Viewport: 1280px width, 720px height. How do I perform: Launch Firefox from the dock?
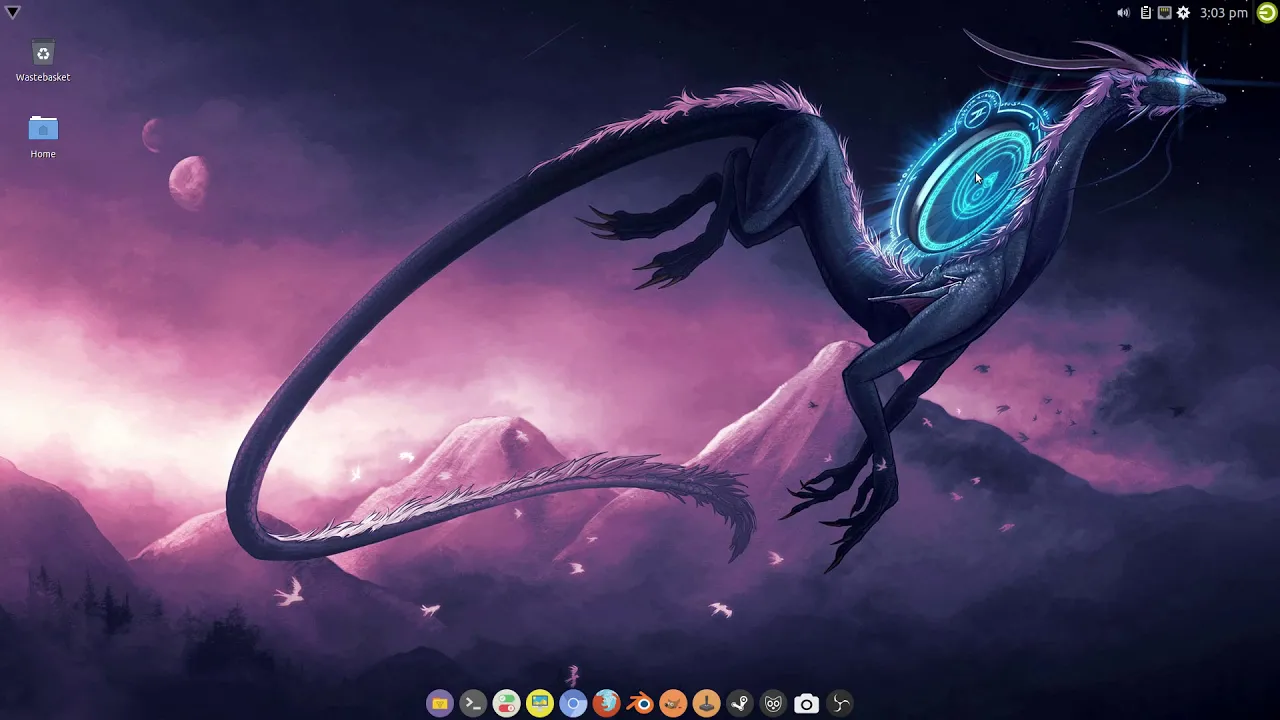pos(606,704)
